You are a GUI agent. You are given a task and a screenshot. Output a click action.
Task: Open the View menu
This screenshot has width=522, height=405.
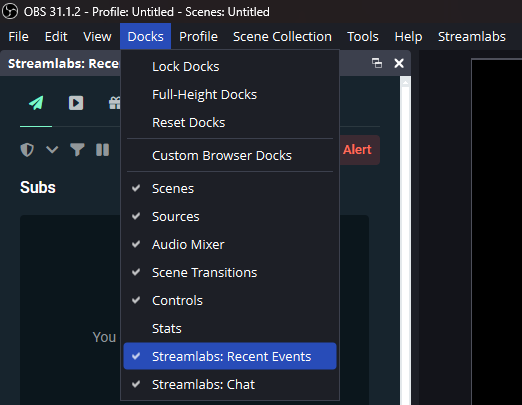click(x=97, y=37)
